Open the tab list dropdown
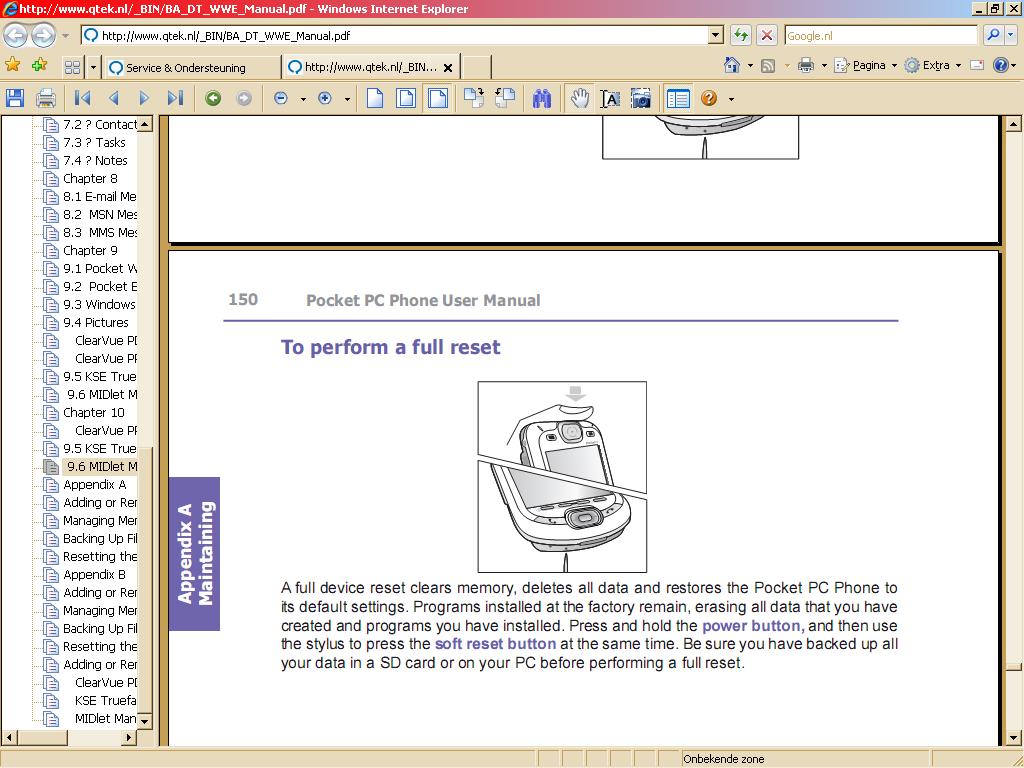1024x768 pixels. click(93, 67)
